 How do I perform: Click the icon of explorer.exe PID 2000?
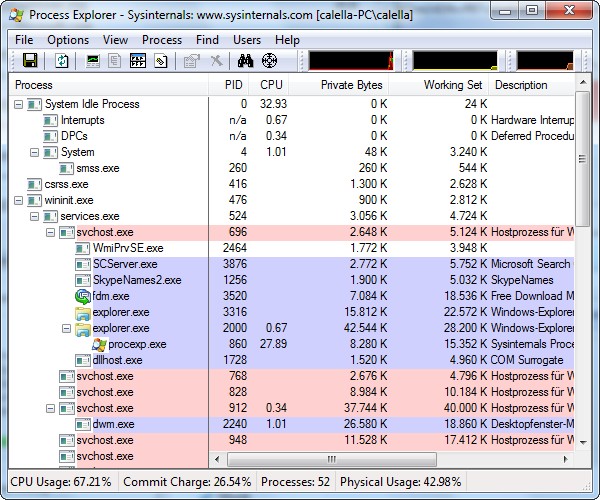[83, 329]
